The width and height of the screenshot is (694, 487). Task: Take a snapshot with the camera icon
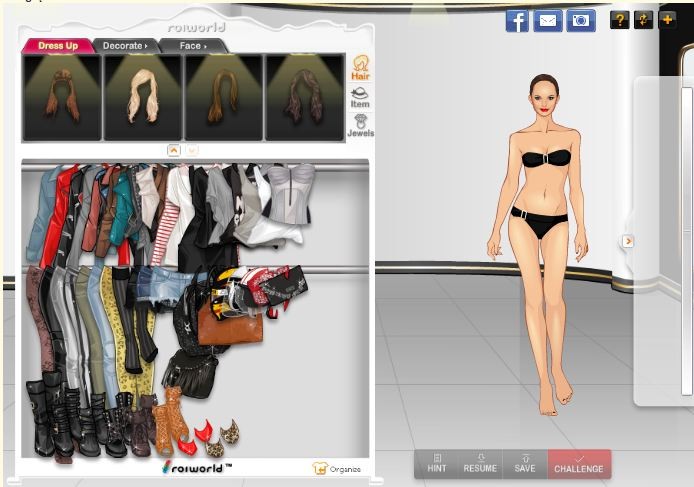pos(580,20)
